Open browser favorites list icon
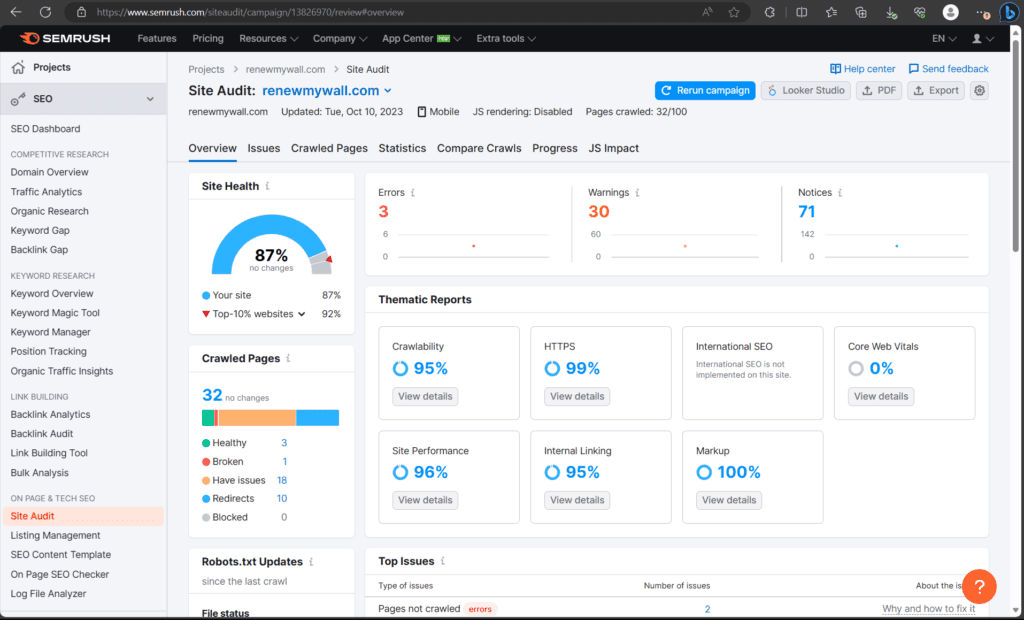The image size is (1024, 620). pos(831,12)
